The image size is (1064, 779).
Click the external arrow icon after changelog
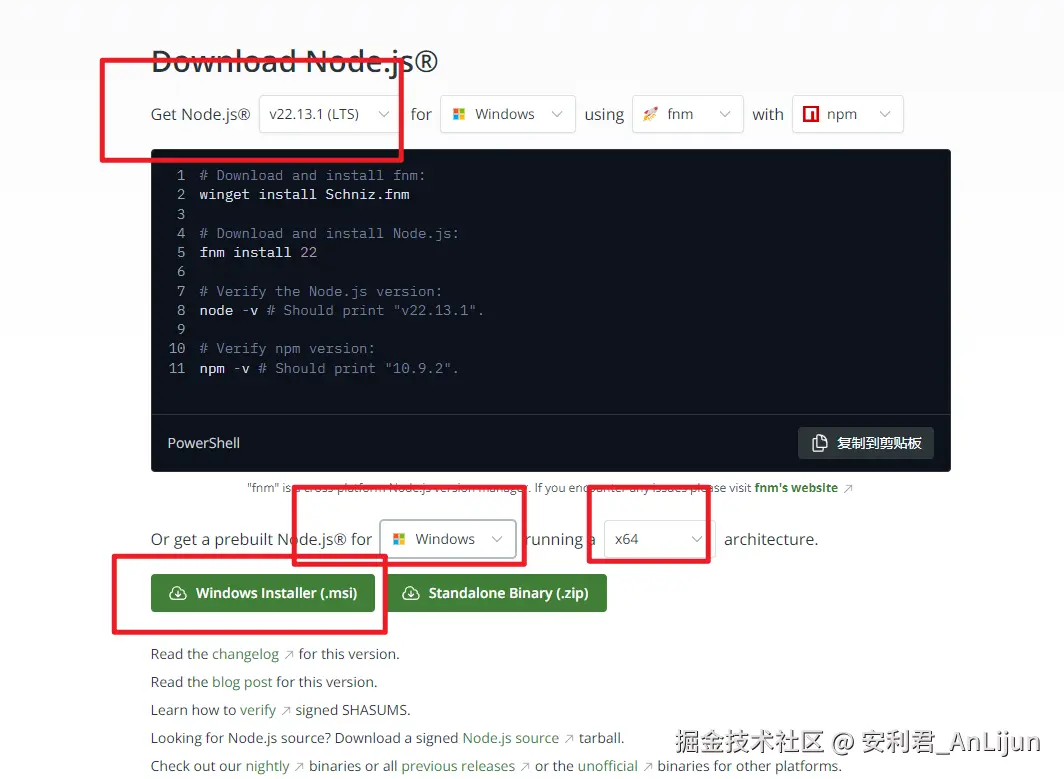(288, 655)
